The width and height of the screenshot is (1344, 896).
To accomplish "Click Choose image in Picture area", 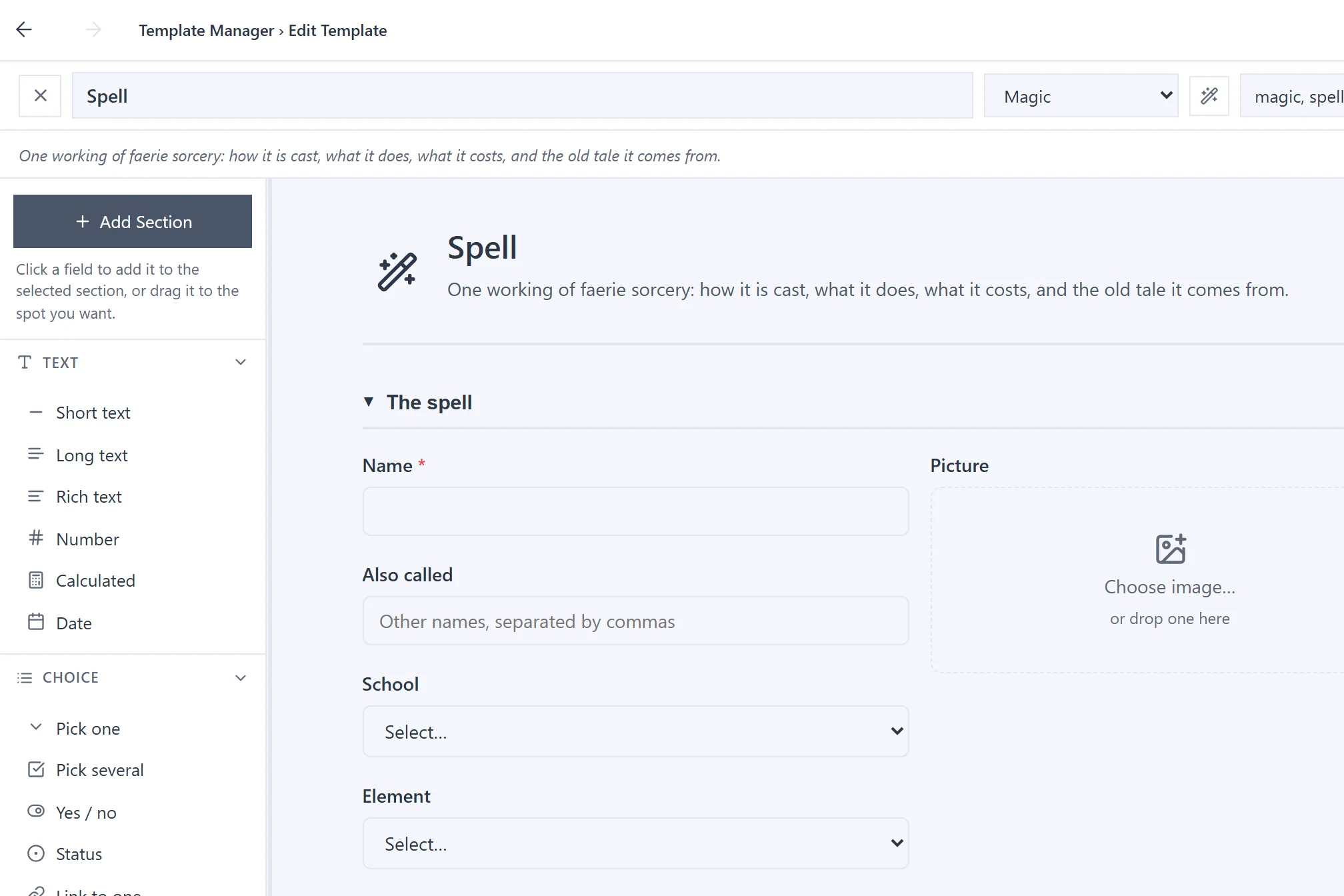I will click(1169, 587).
